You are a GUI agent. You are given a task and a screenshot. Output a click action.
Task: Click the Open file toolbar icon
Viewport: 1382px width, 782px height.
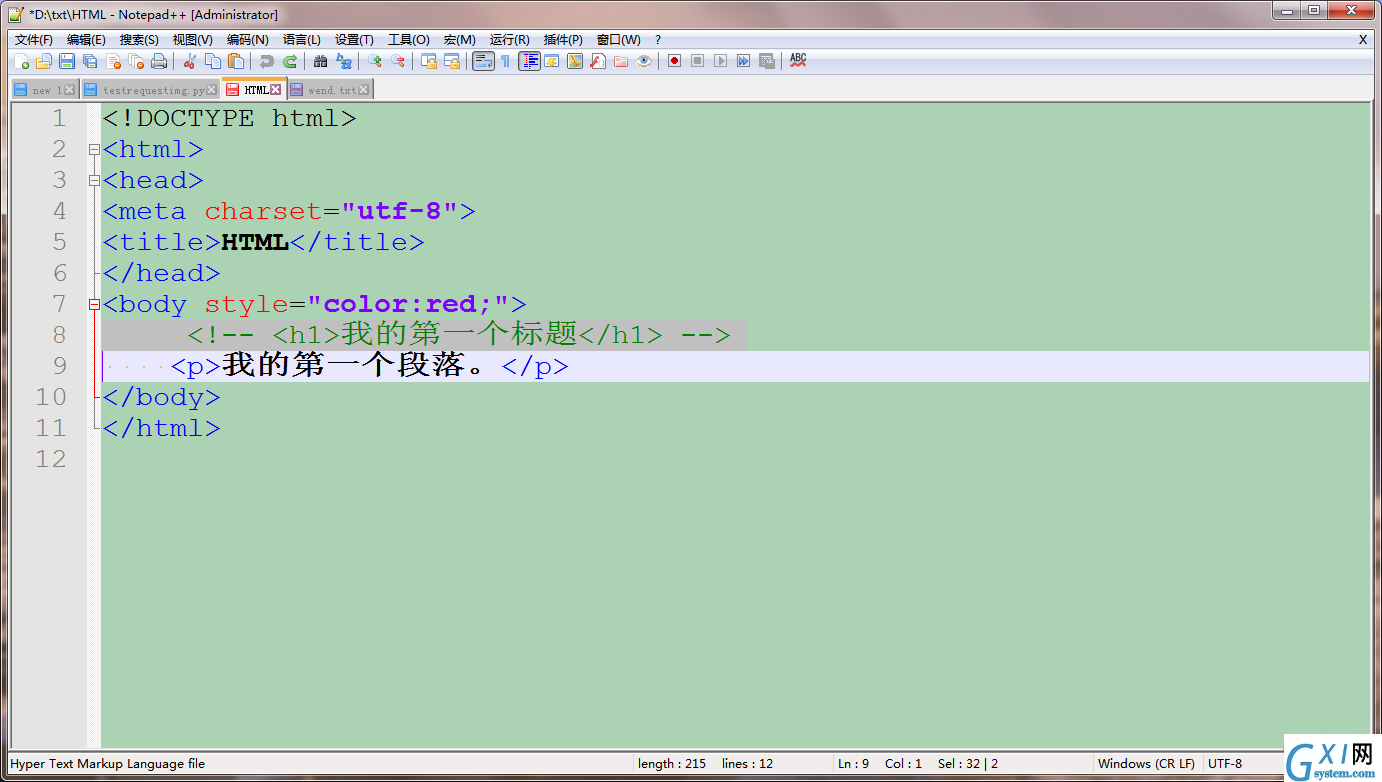(43, 61)
